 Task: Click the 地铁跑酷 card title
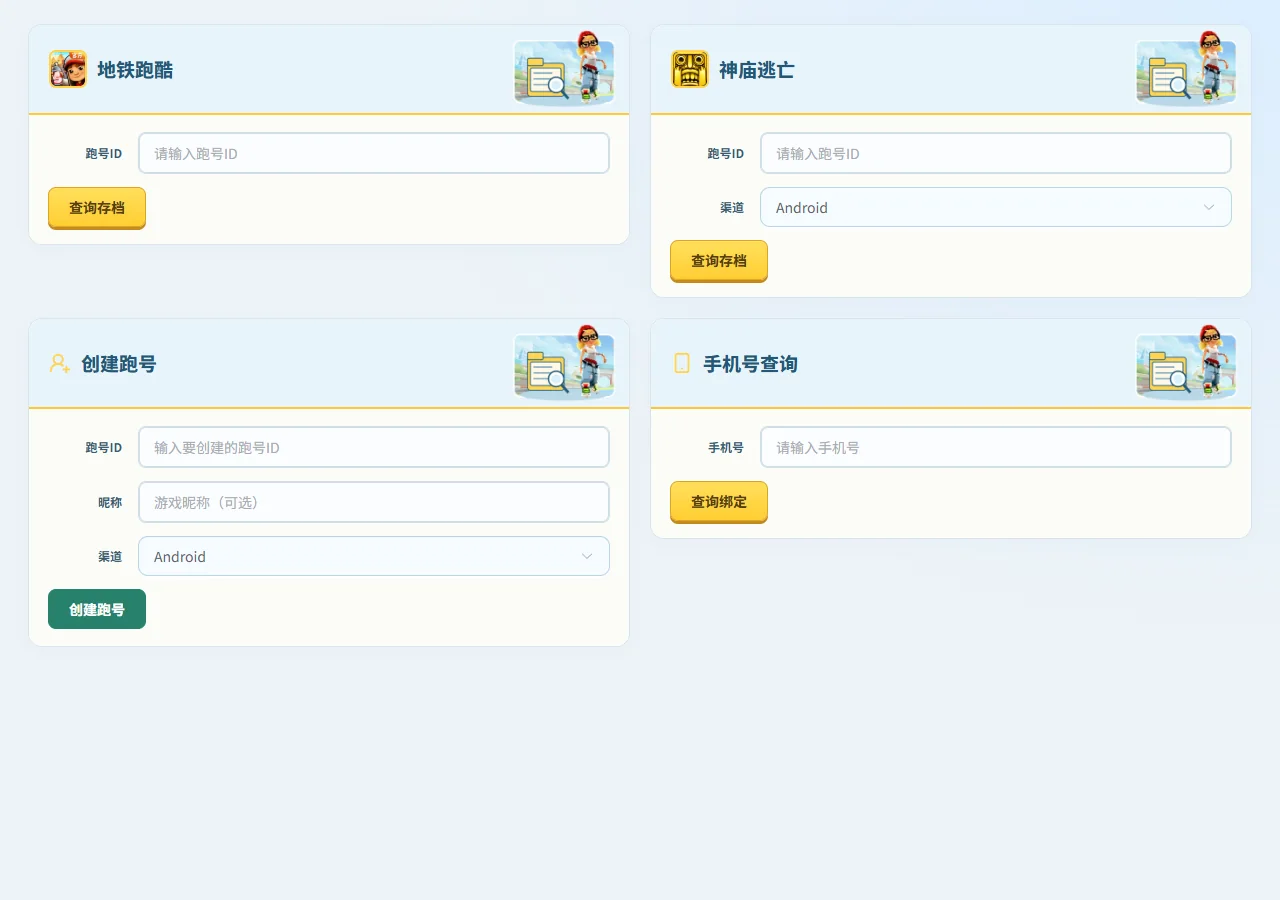tap(135, 70)
